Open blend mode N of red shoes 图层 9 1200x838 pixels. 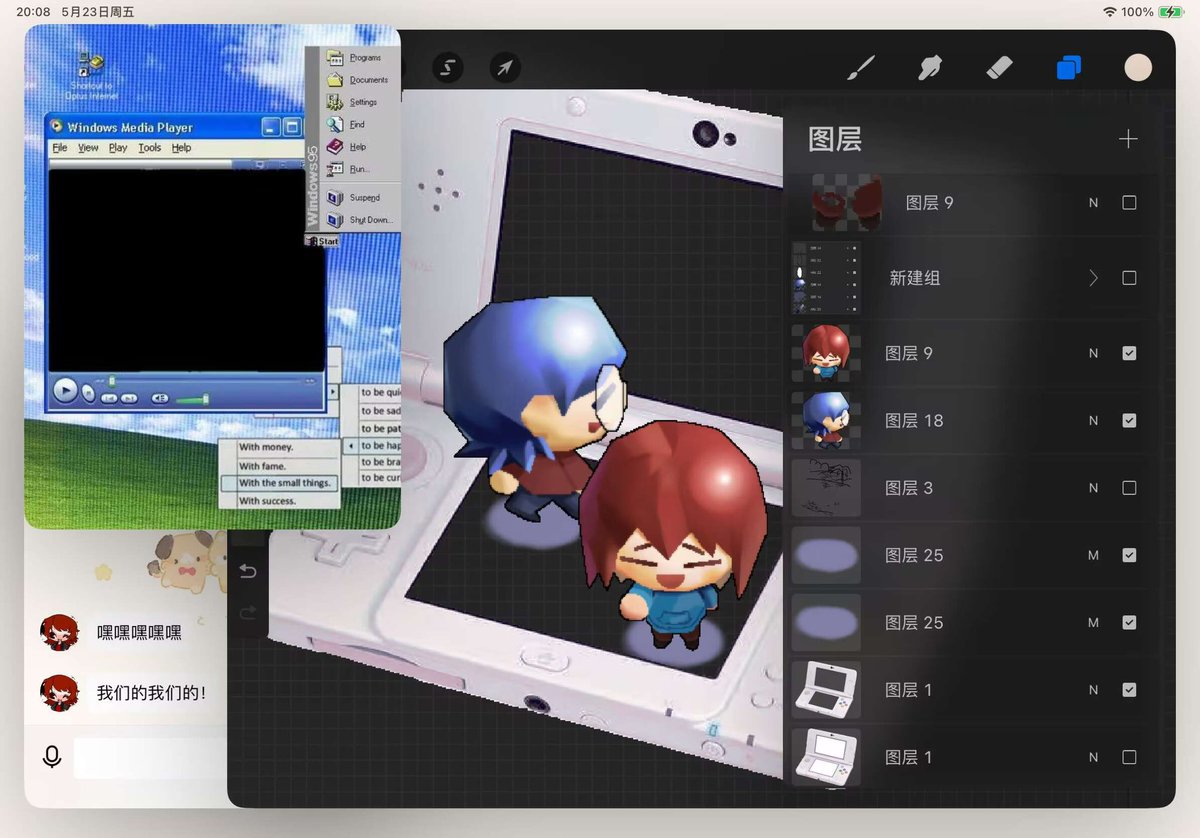1093,203
